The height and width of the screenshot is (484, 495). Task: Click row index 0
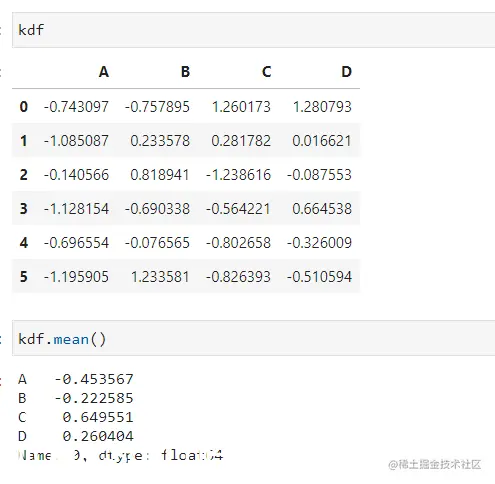[24, 107]
